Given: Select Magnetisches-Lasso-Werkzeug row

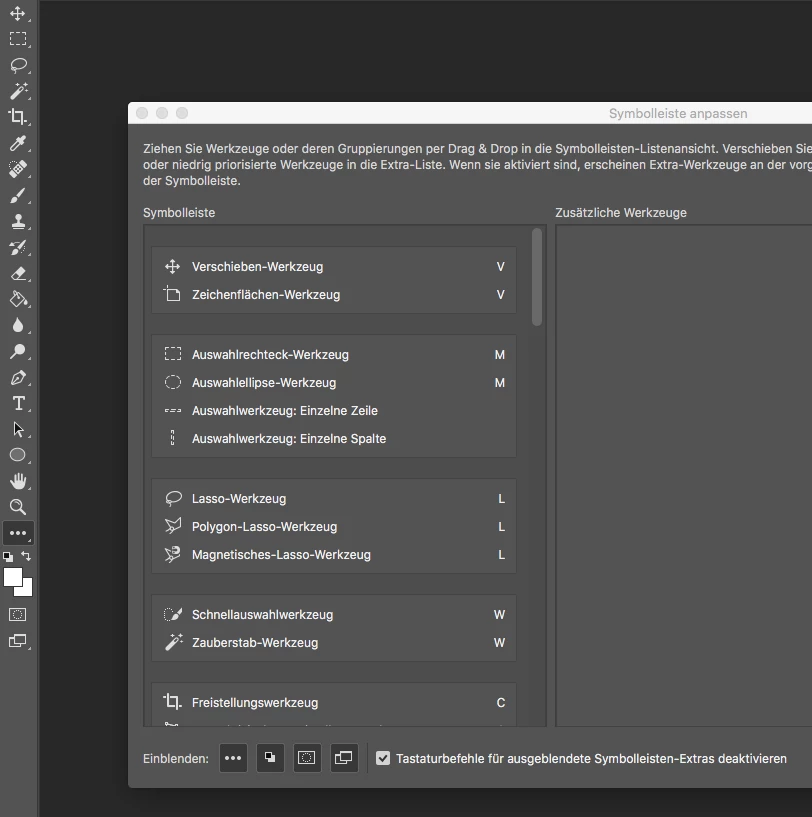Looking at the screenshot, I should tap(334, 555).
